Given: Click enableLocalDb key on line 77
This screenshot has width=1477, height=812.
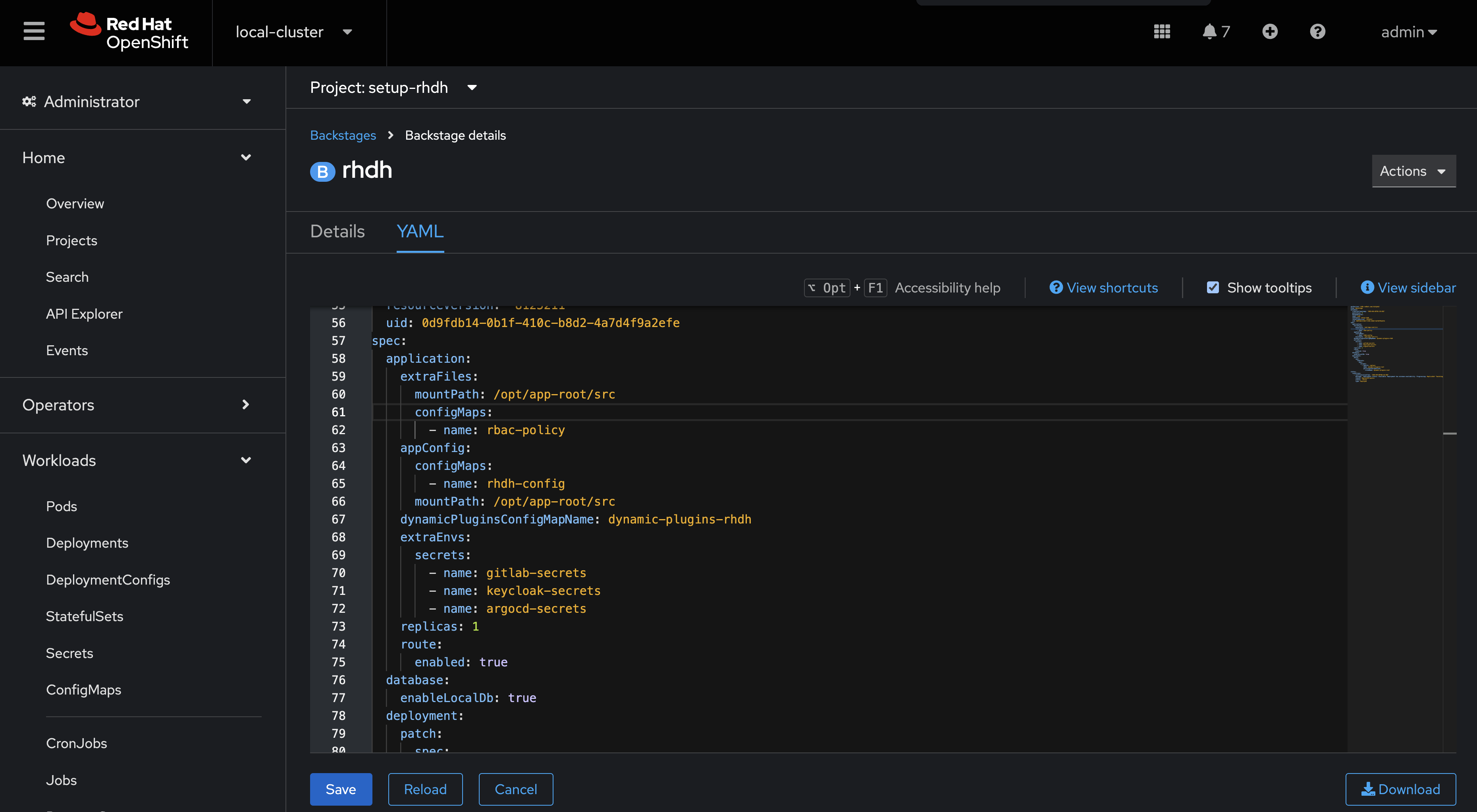Looking at the screenshot, I should [x=447, y=698].
